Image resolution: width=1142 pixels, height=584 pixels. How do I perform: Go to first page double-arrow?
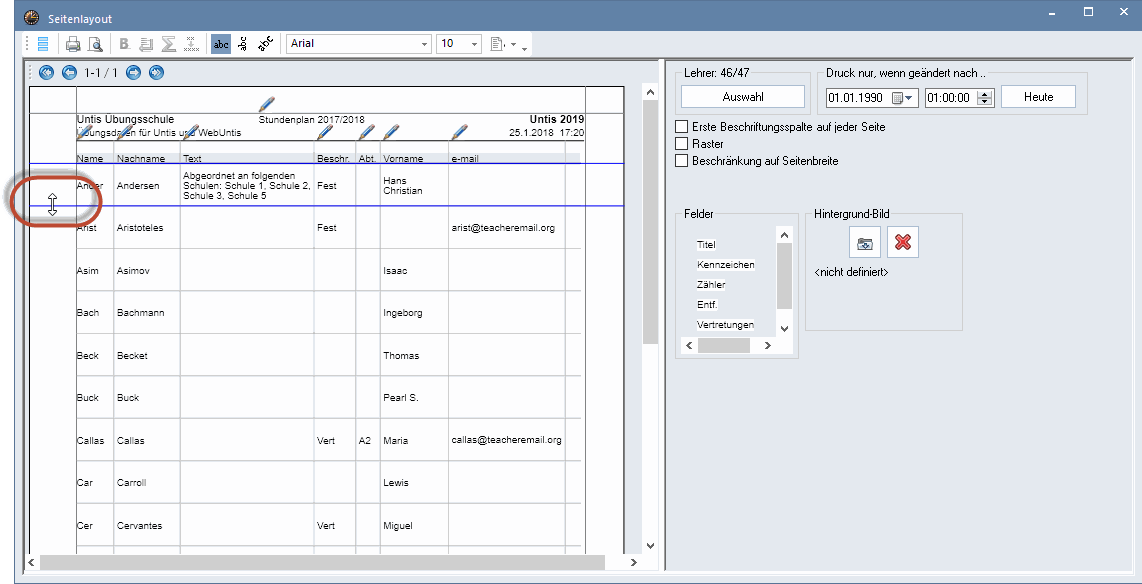pos(47,72)
